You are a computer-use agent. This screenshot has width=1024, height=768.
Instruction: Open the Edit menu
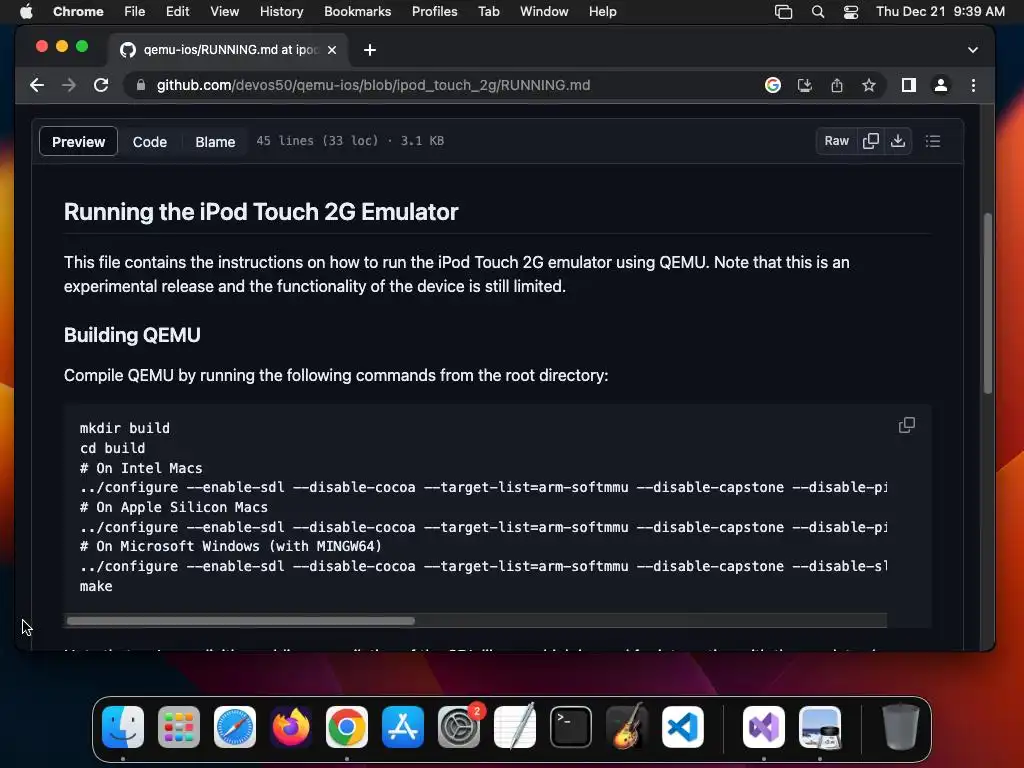coord(177,12)
